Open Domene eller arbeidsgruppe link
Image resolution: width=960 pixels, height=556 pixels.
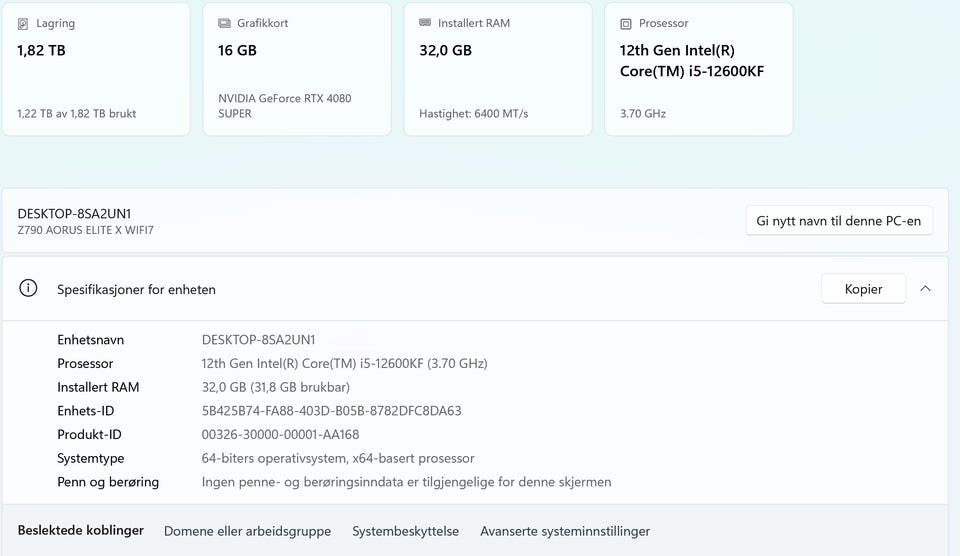(247, 531)
